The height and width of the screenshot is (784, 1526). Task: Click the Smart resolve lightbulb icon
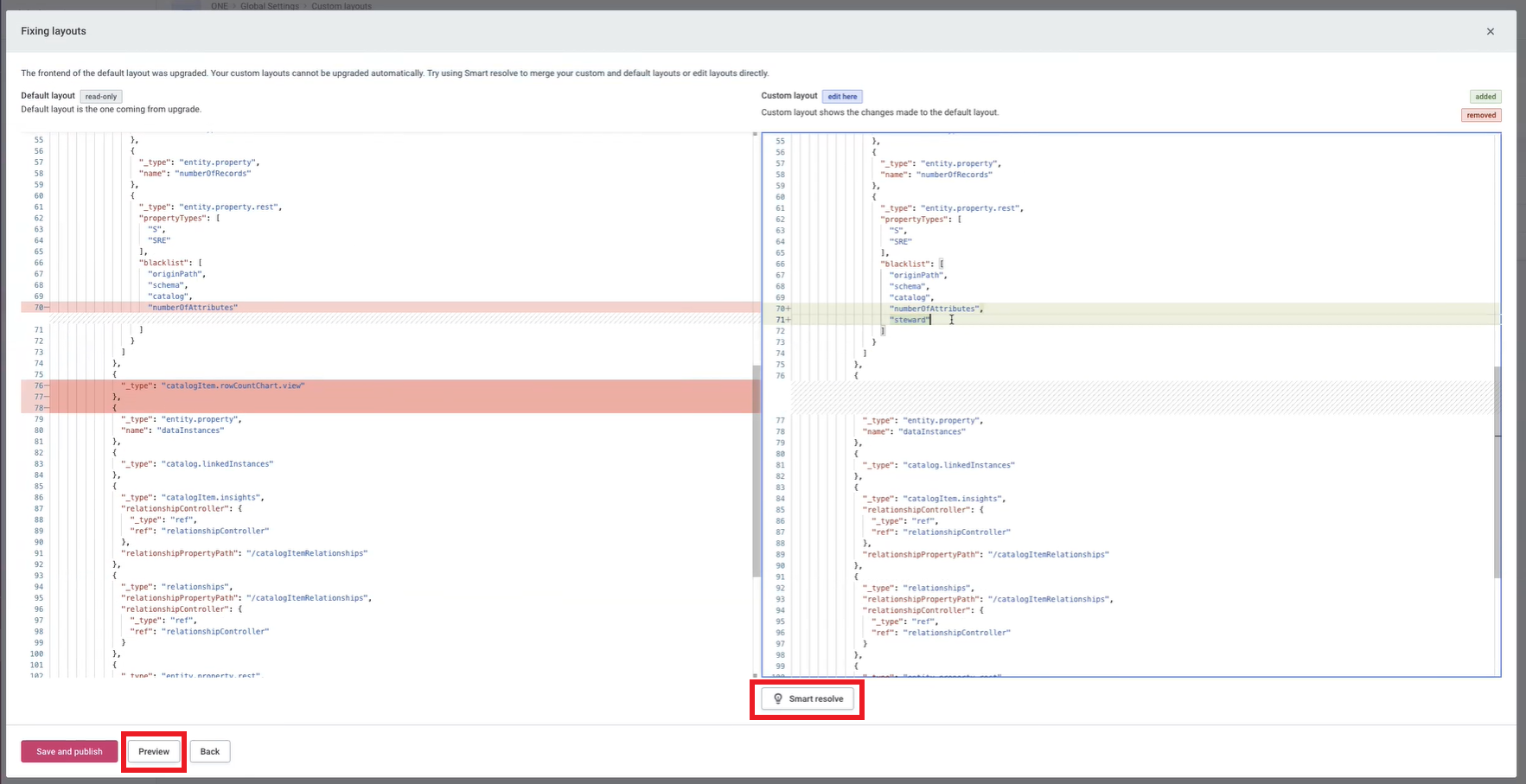(x=778, y=699)
